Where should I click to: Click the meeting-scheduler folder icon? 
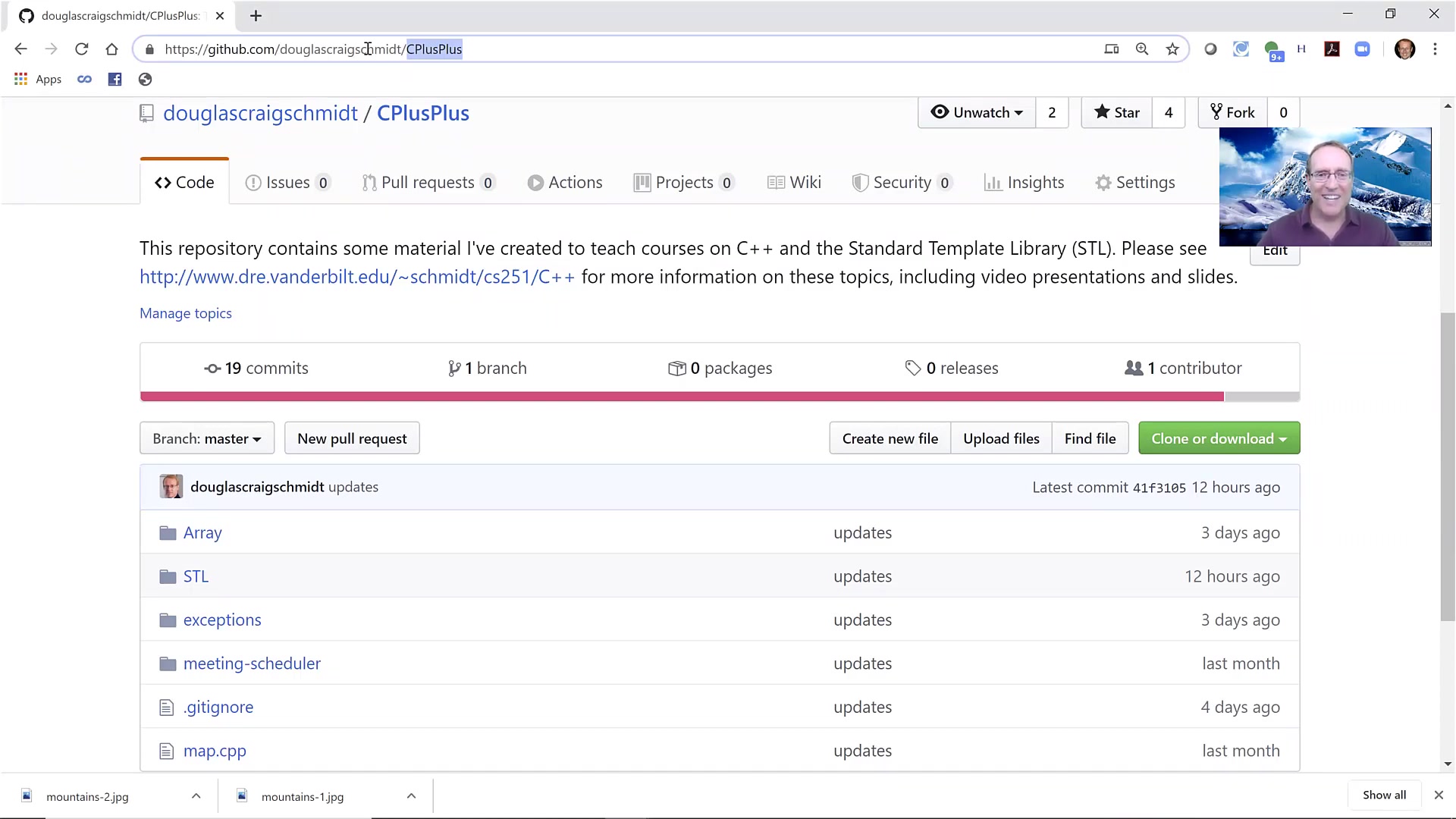tap(168, 664)
